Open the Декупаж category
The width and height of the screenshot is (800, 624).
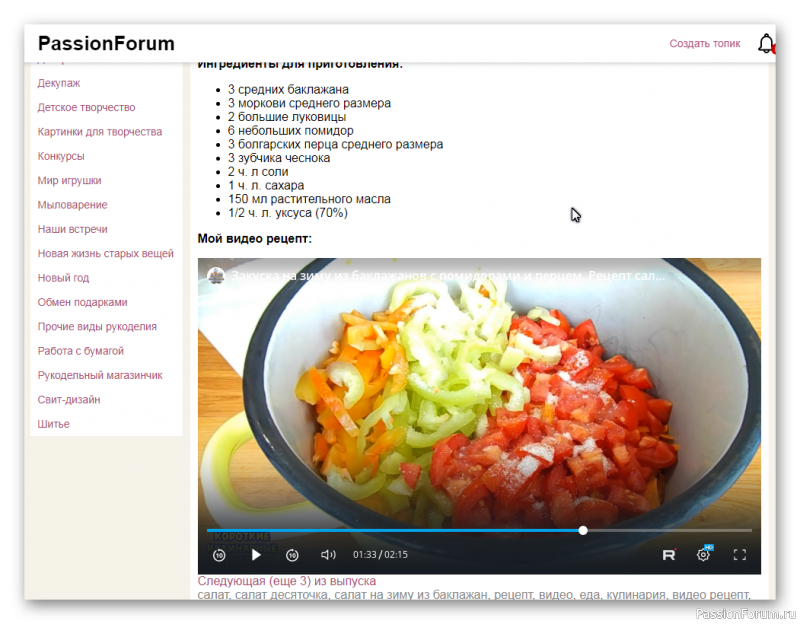point(59,83)
